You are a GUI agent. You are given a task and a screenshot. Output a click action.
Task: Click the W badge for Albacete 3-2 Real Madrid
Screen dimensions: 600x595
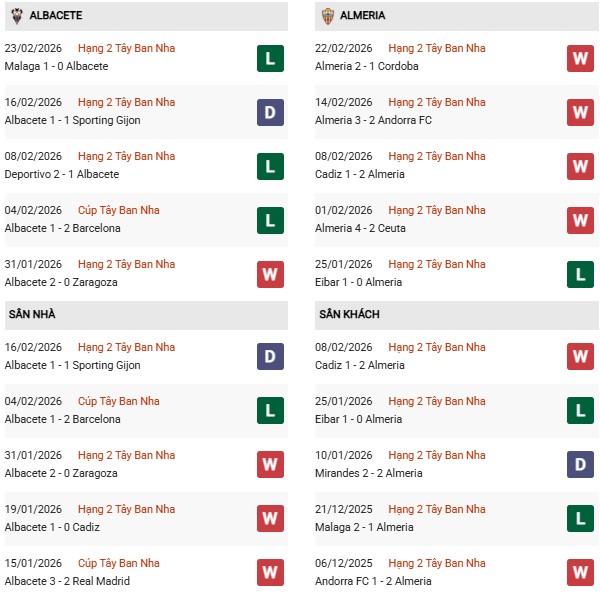pos(270,573)
